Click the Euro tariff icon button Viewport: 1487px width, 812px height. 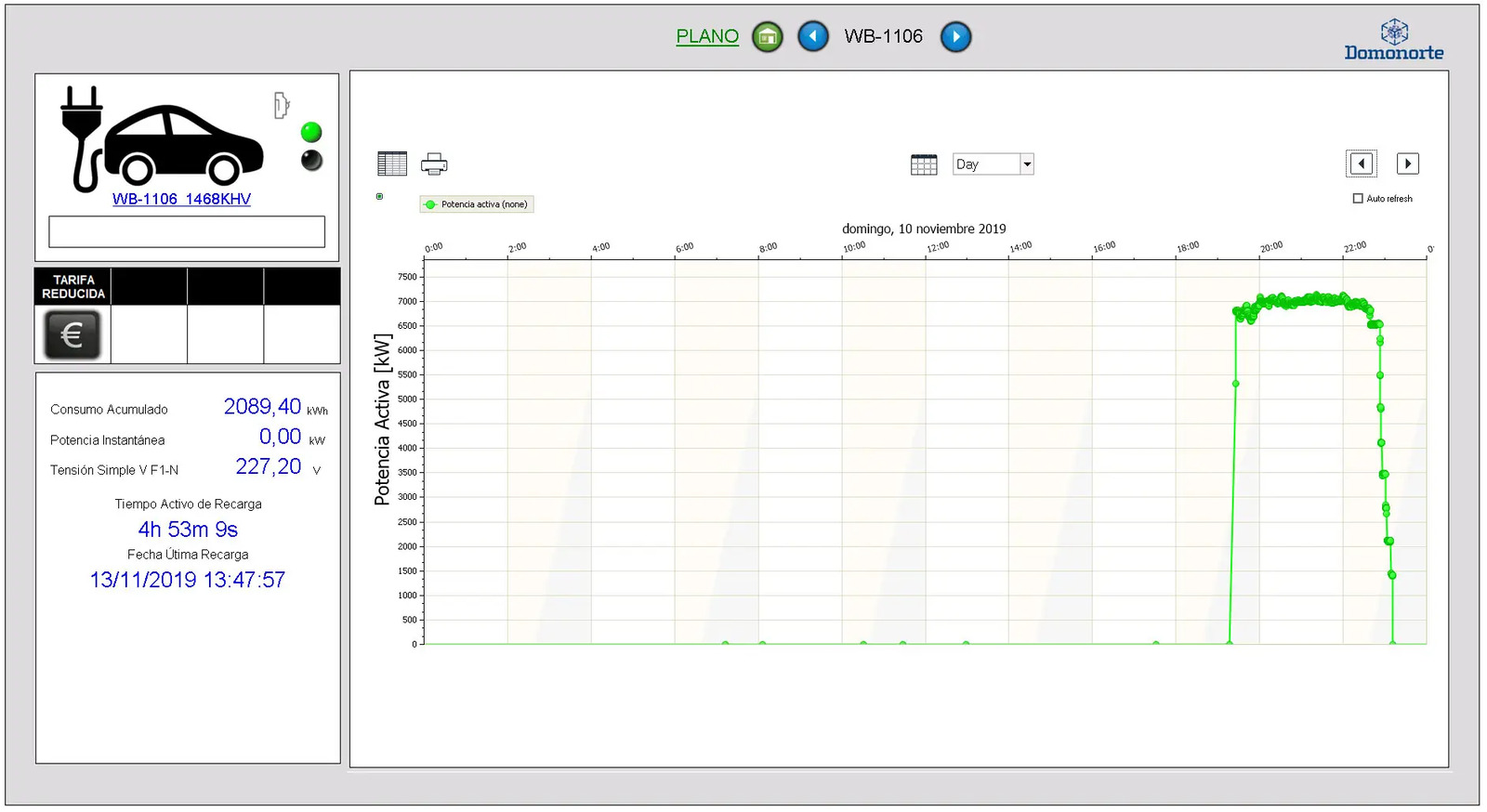coord(72,334)
